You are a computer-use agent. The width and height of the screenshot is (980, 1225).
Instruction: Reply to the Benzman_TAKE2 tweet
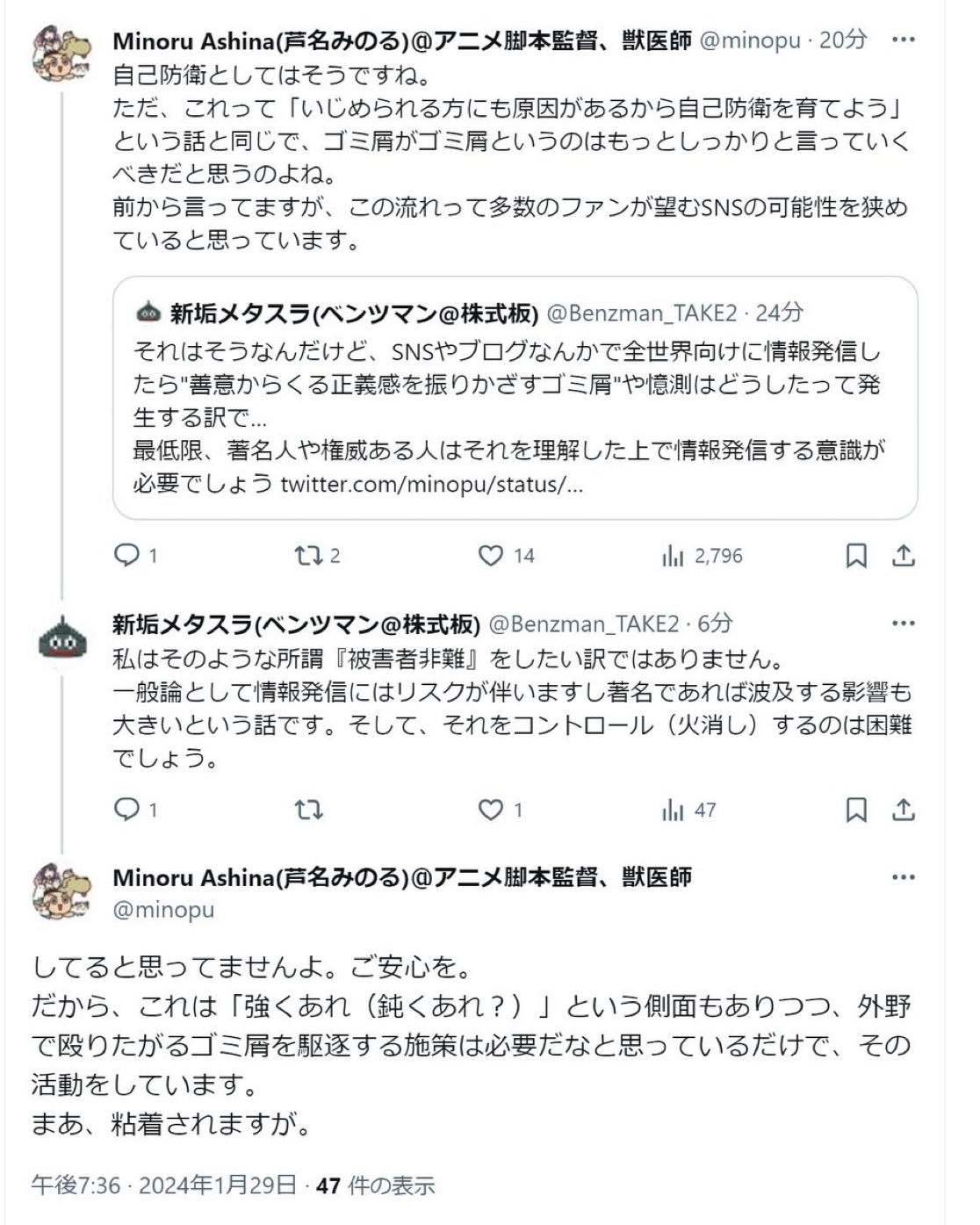128,809
